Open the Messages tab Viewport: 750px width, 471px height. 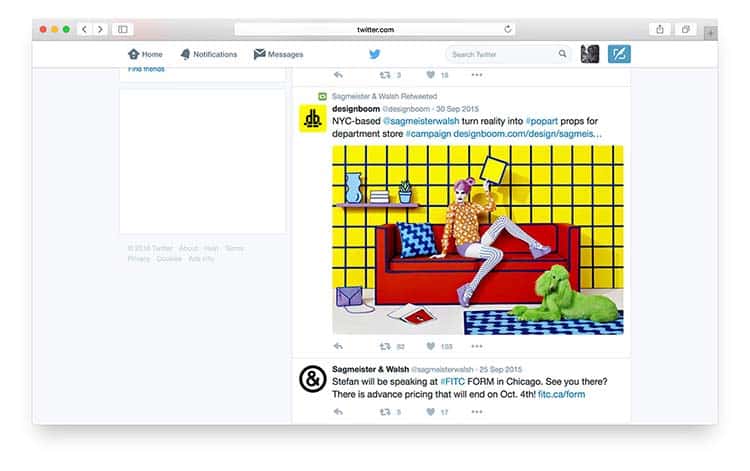pyautogui.click(x=278, y=54)
